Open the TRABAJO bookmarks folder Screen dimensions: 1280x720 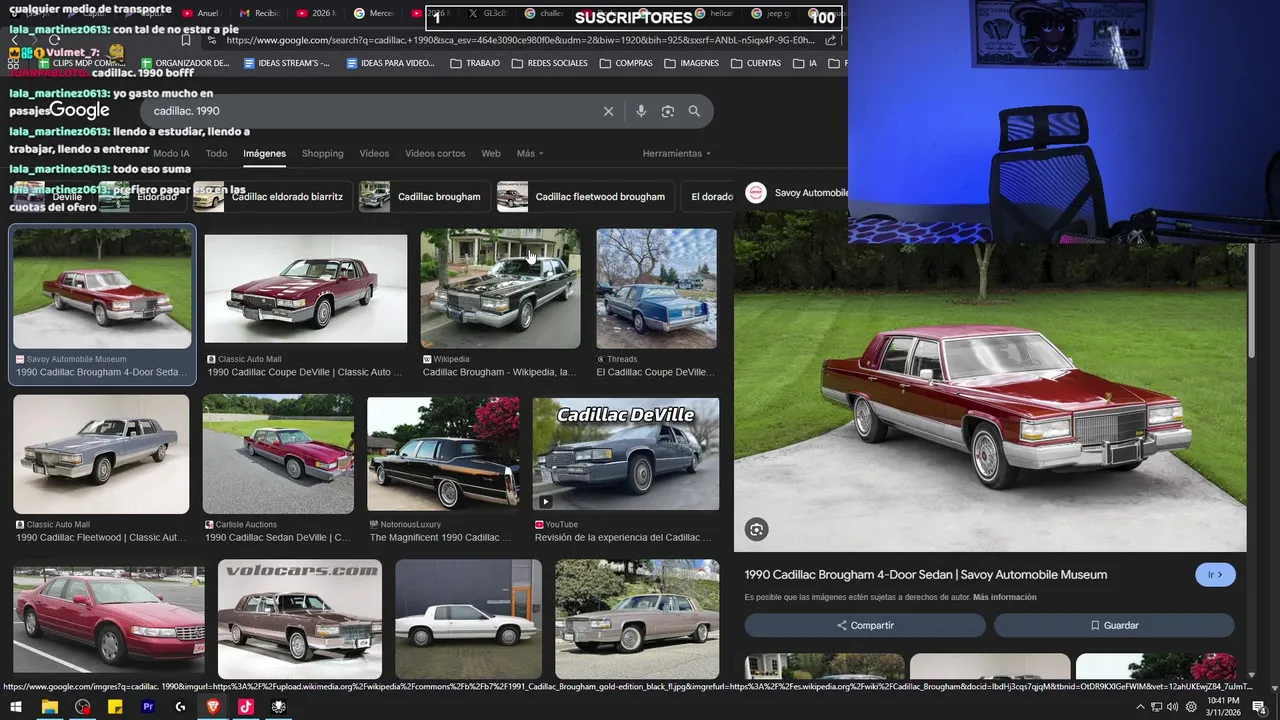(474, 63)
